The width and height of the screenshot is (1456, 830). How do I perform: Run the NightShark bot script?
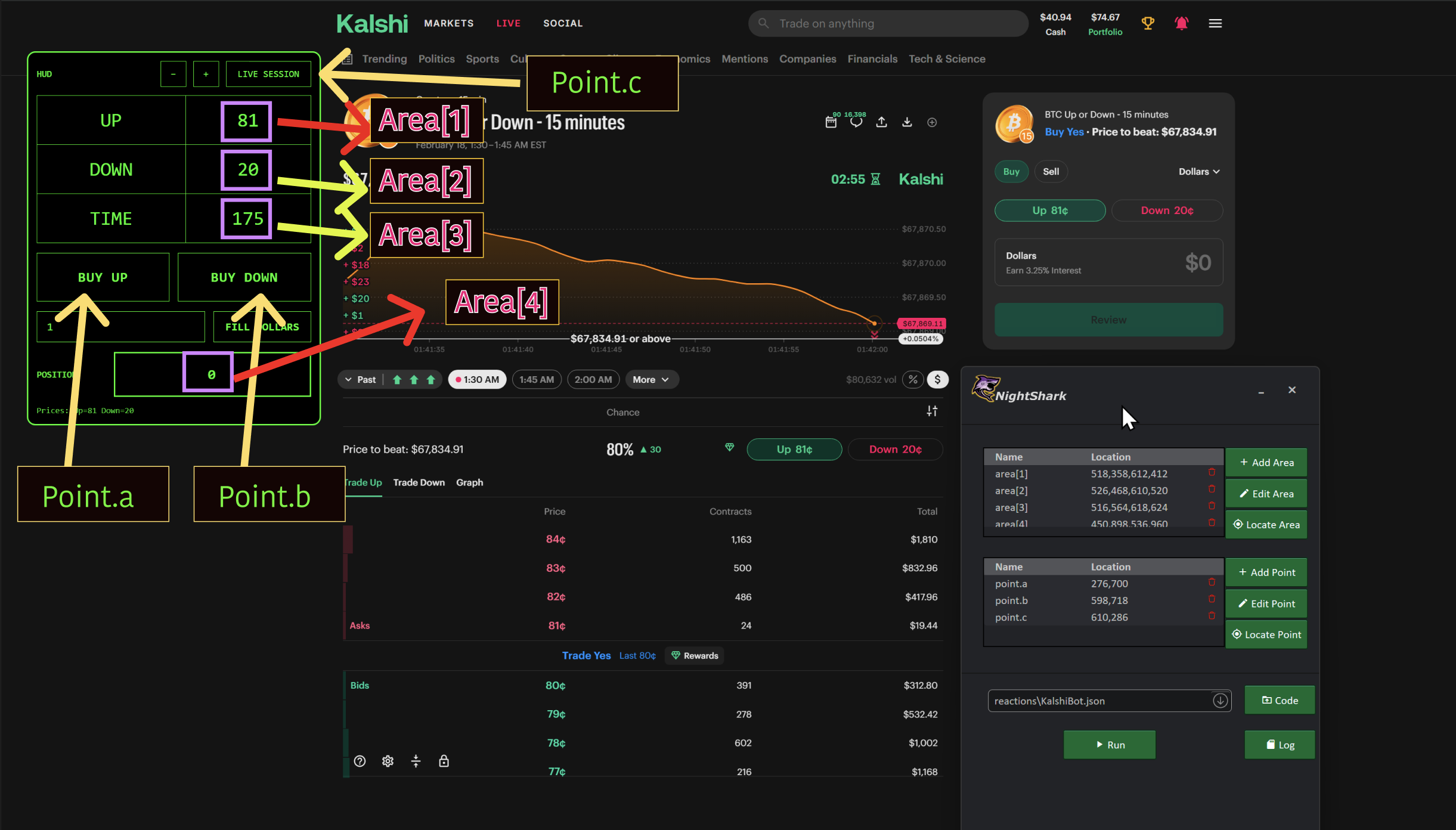pos(1109,744)
